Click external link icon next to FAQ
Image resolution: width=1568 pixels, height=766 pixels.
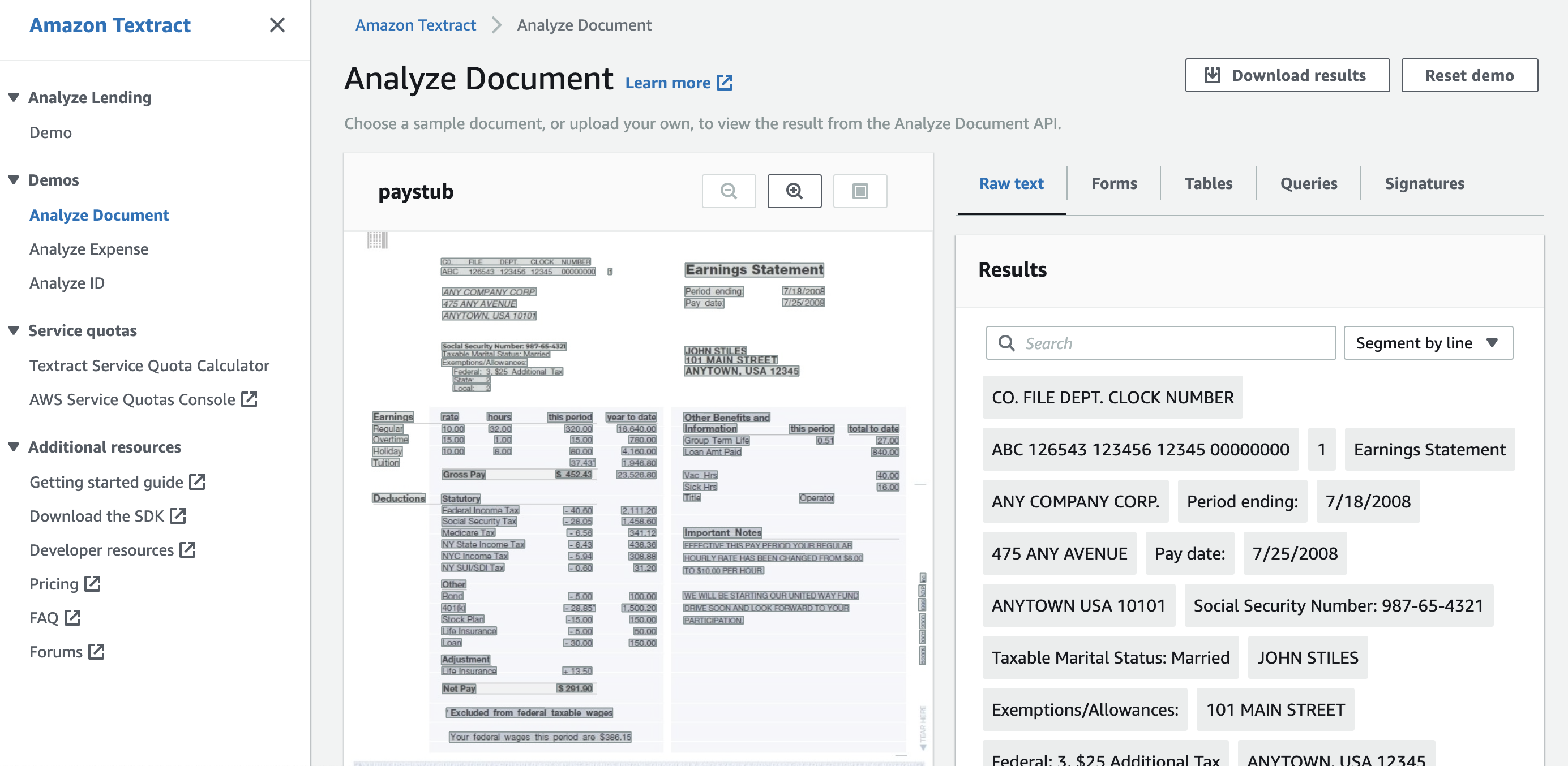tap(72, 618)
